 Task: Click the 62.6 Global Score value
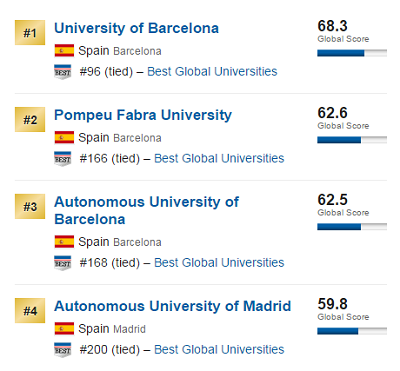click(x=332, y=113)
